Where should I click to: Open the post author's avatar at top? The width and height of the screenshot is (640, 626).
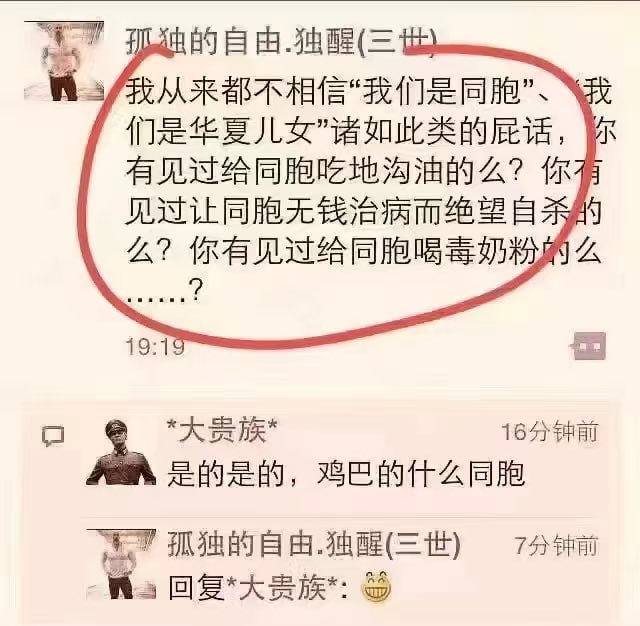point(64,61)
